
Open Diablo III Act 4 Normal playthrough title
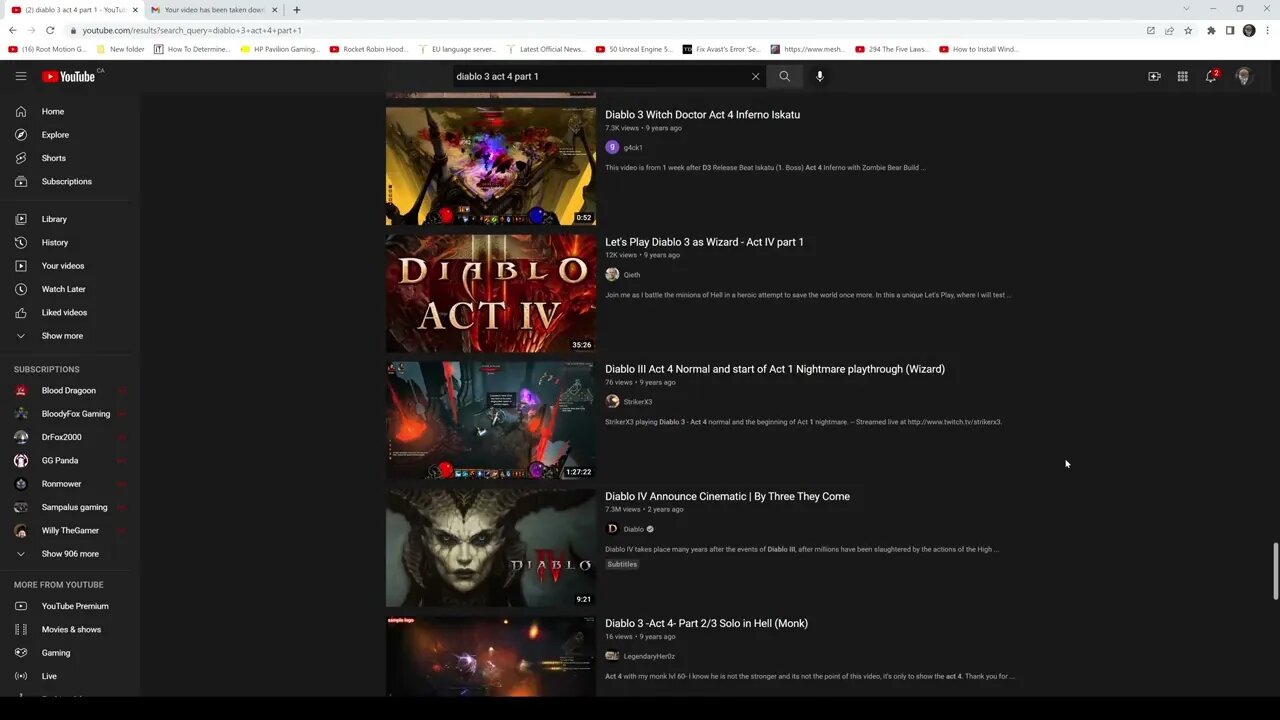(775, 369)
